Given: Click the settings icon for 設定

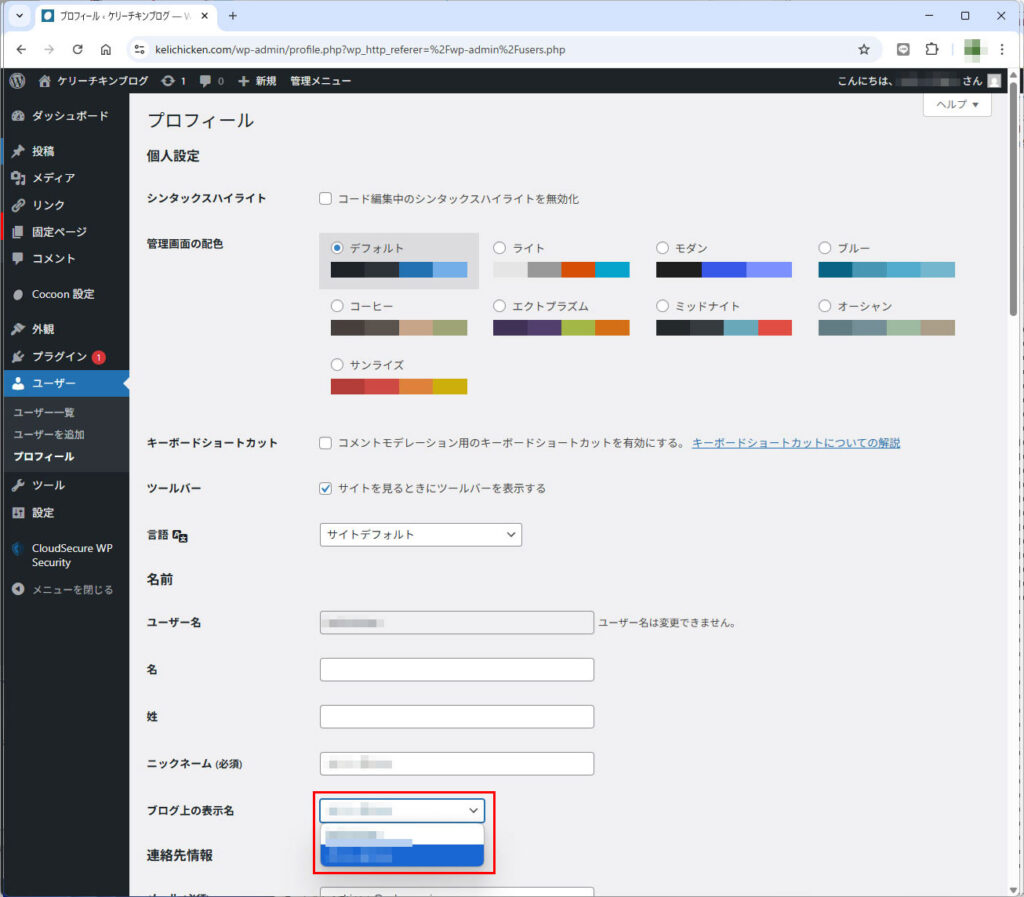Looking at the screenshot, I should pyautogui.click(x=18, y=512).
